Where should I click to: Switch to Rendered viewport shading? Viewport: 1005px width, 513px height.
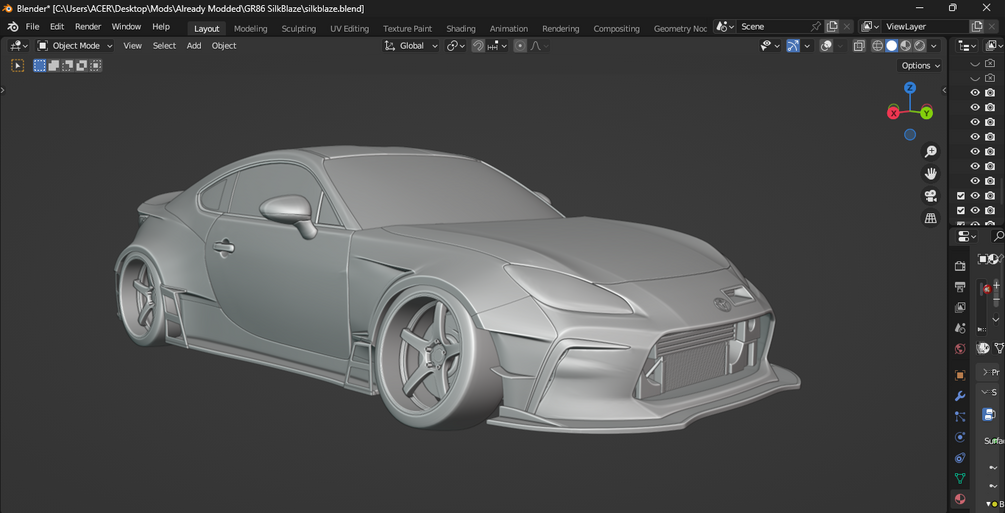920,46
